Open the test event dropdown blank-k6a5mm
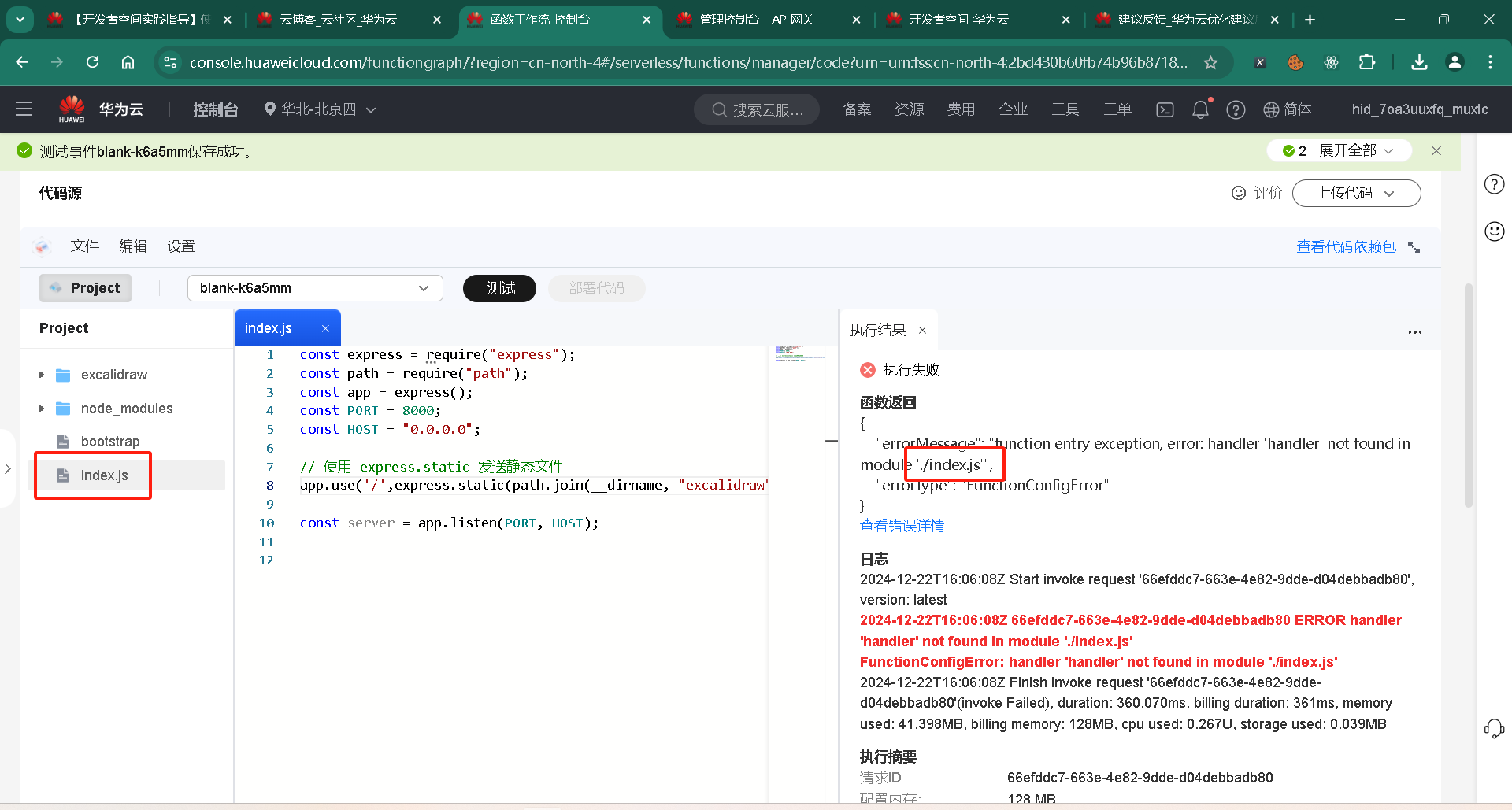This screenshot has width=1512, height=810. pos(315,288)
